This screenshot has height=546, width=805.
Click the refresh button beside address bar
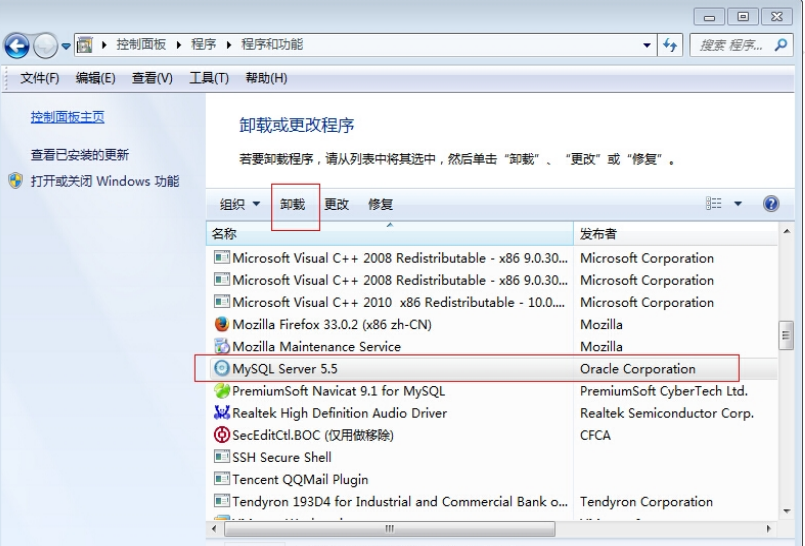click(x=670, y=45)
